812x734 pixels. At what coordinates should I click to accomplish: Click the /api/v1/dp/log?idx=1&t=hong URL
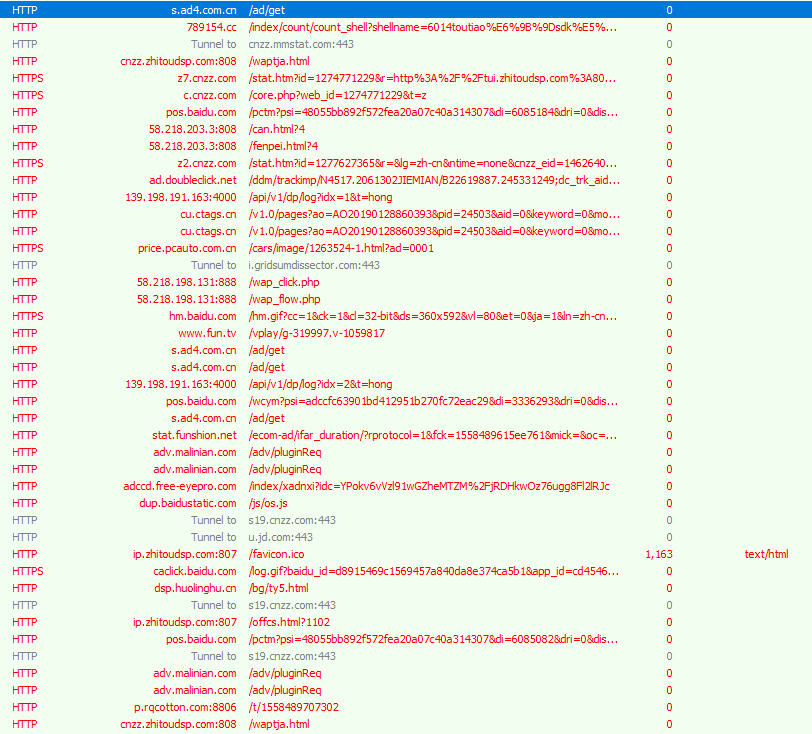coord(320,197)
